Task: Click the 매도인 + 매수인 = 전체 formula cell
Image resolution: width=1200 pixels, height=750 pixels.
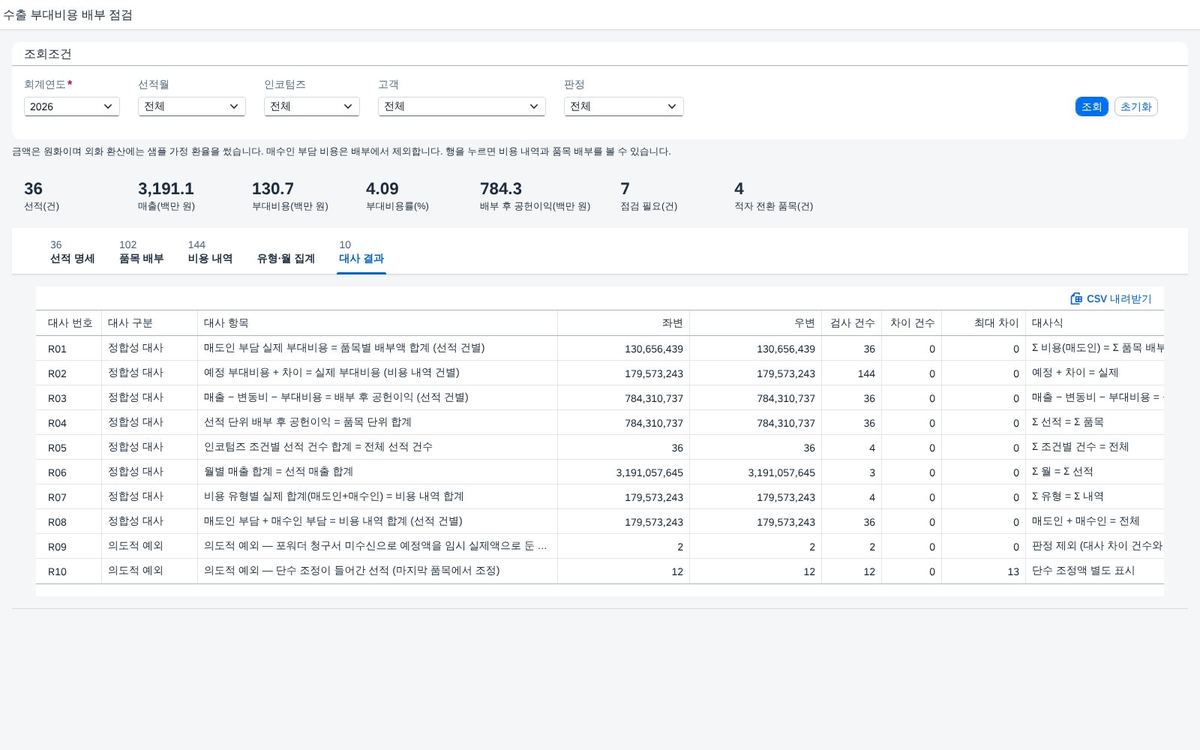Action: click(x=1095, y=521)
